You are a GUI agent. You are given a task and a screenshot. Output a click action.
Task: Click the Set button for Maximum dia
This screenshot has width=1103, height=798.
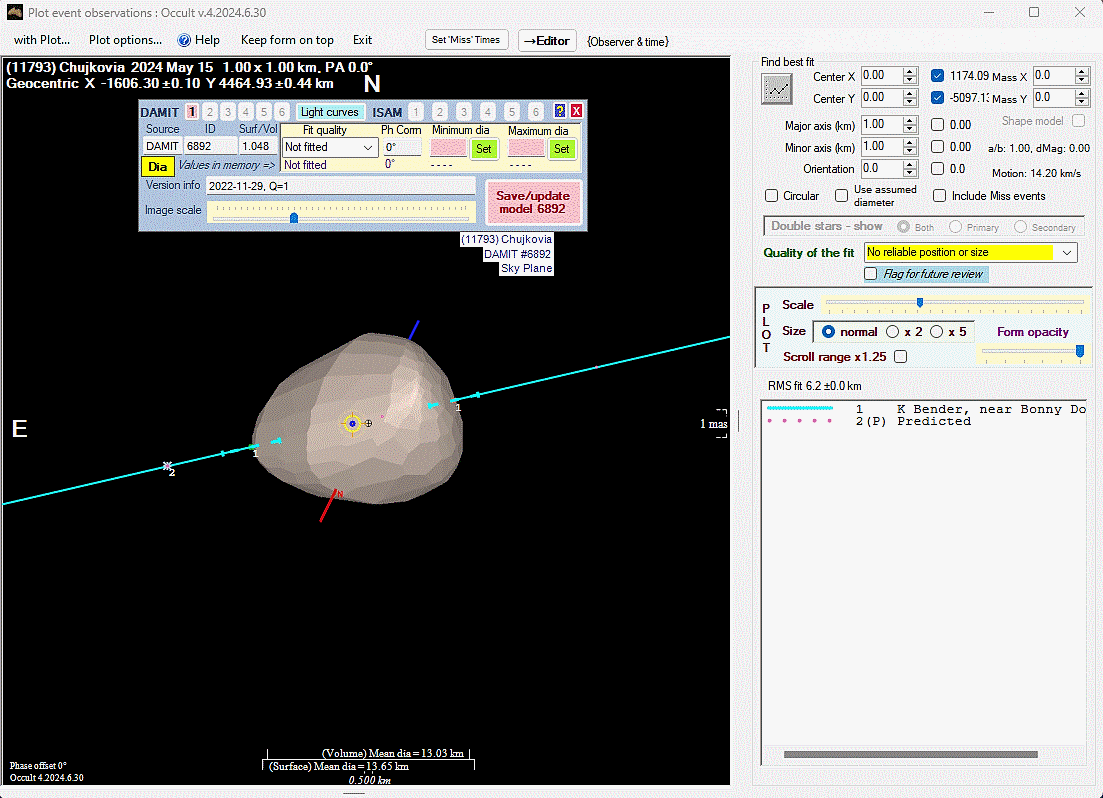click(x=561, y=148)
